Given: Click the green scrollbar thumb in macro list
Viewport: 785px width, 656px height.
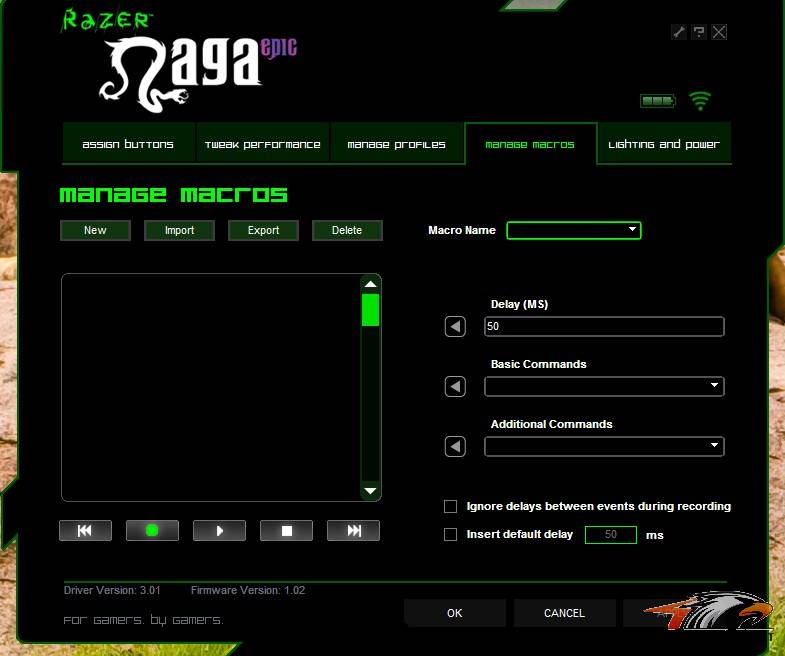Looking at the screenshot, I should click(x=370, y=310).
